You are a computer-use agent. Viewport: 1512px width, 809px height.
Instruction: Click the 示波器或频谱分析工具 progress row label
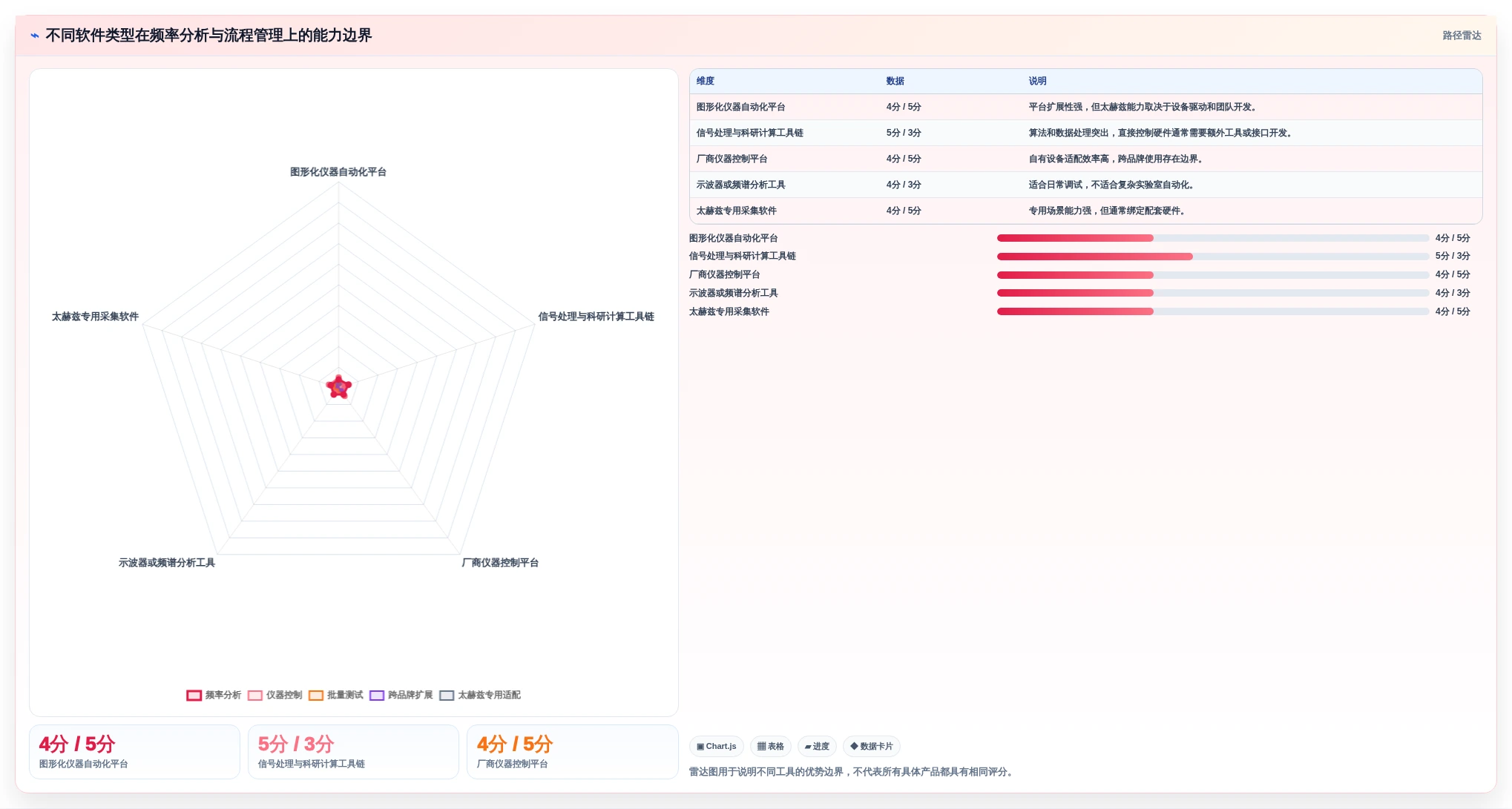[733, 293]
